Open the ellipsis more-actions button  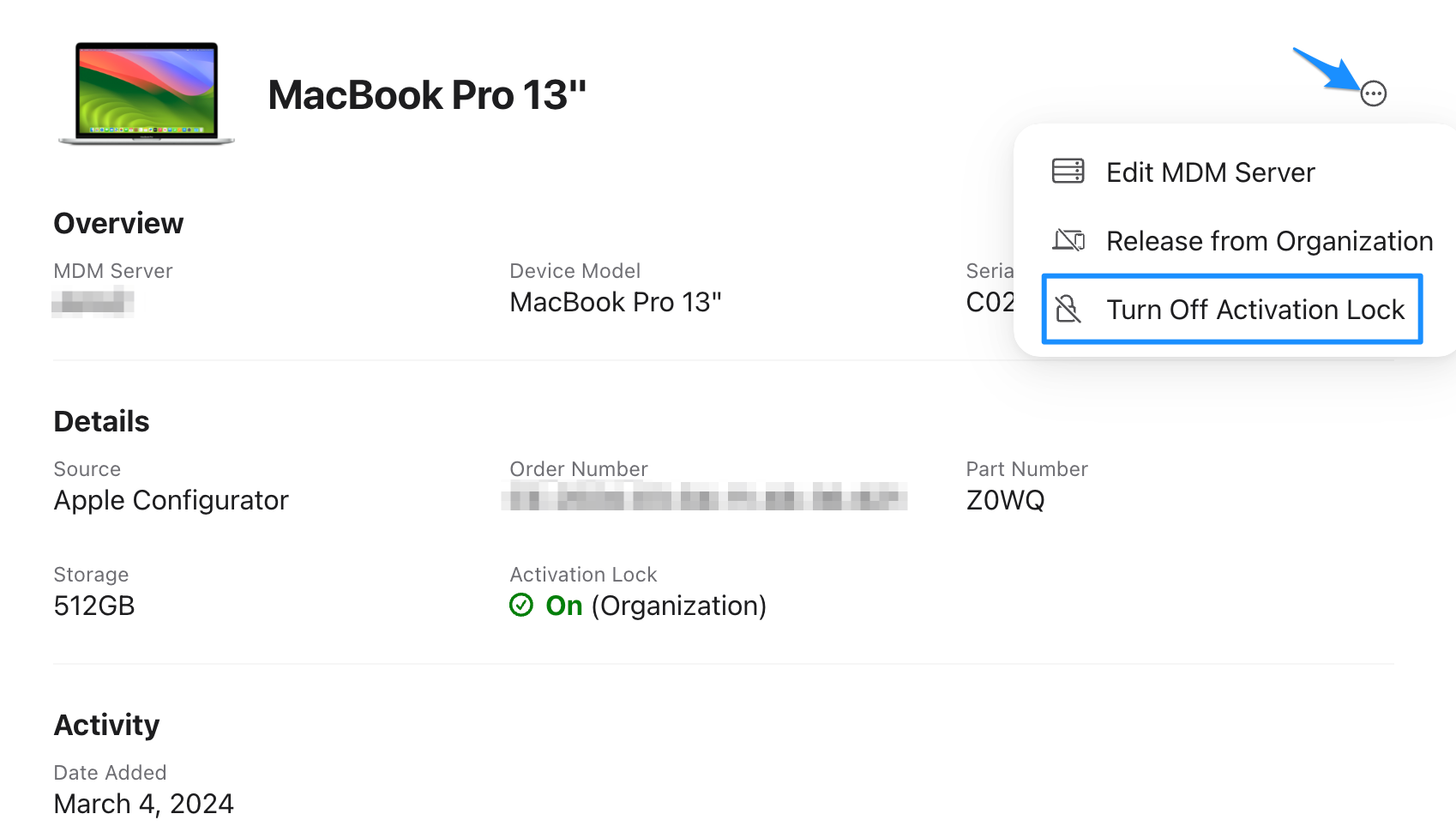1373,93
